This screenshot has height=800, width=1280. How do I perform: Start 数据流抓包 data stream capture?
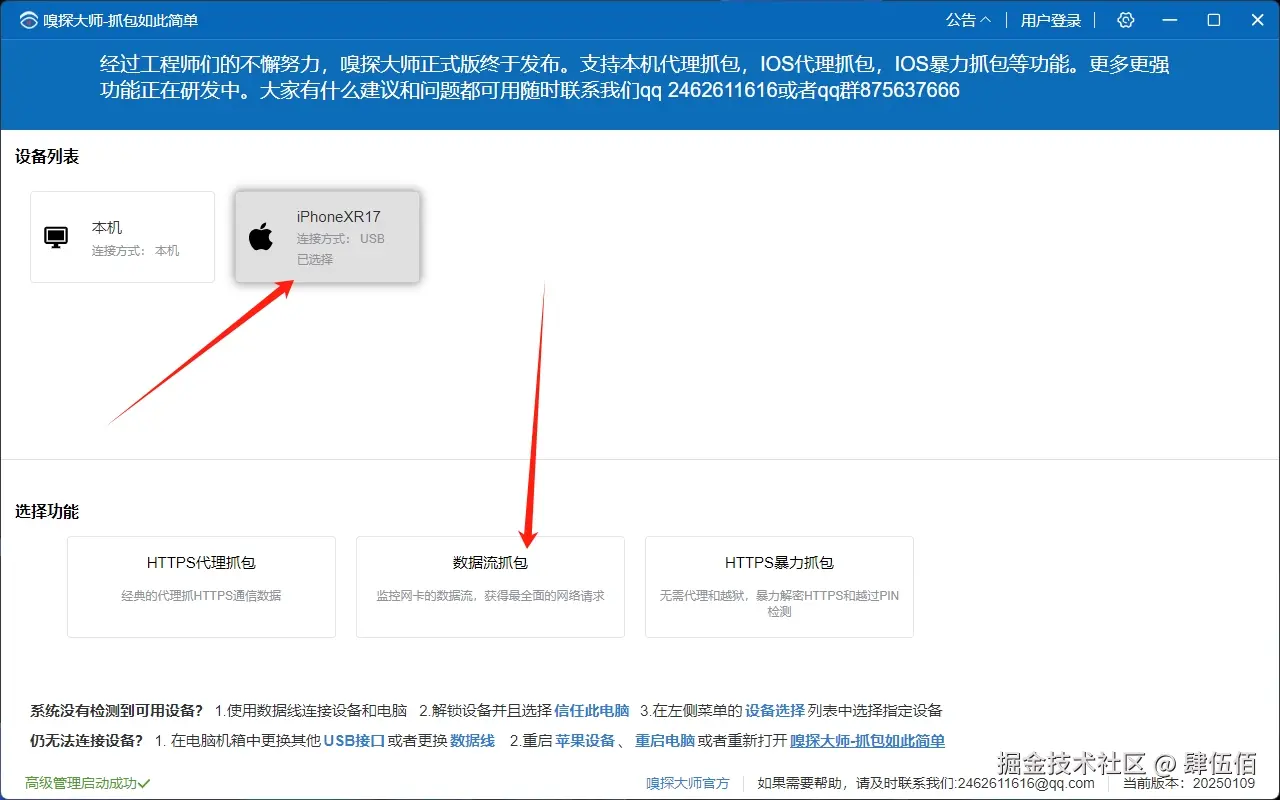[489, 586]
